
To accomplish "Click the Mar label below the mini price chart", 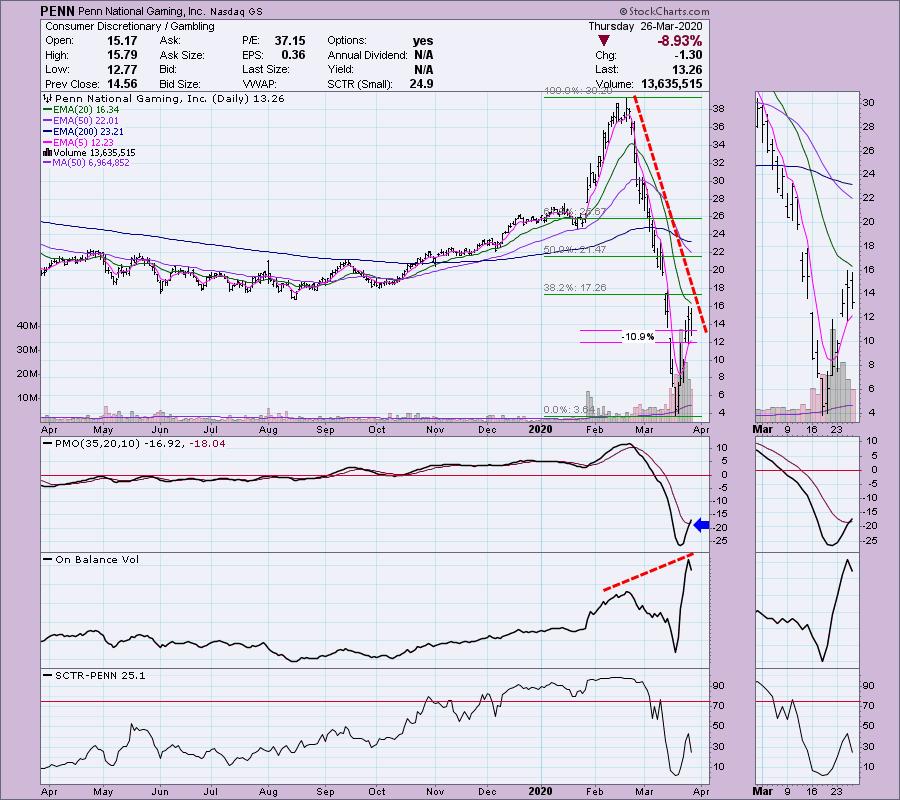I will (x=763, y=429).
